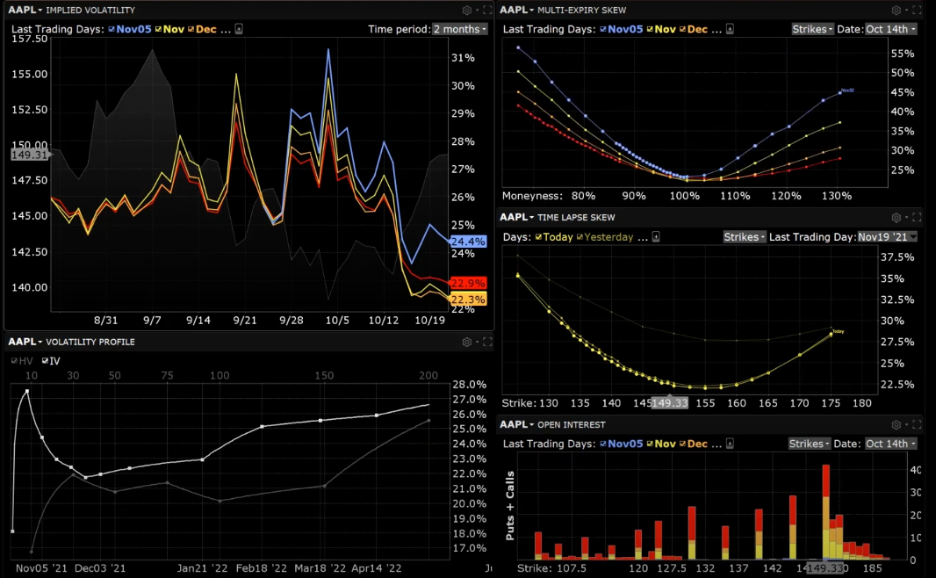Image resolution: width=936 pixels, height=578 pixels.
Task: Open AAPL symbol dropdown in Multi-Expiry Skew title
Action: point(516,10)
